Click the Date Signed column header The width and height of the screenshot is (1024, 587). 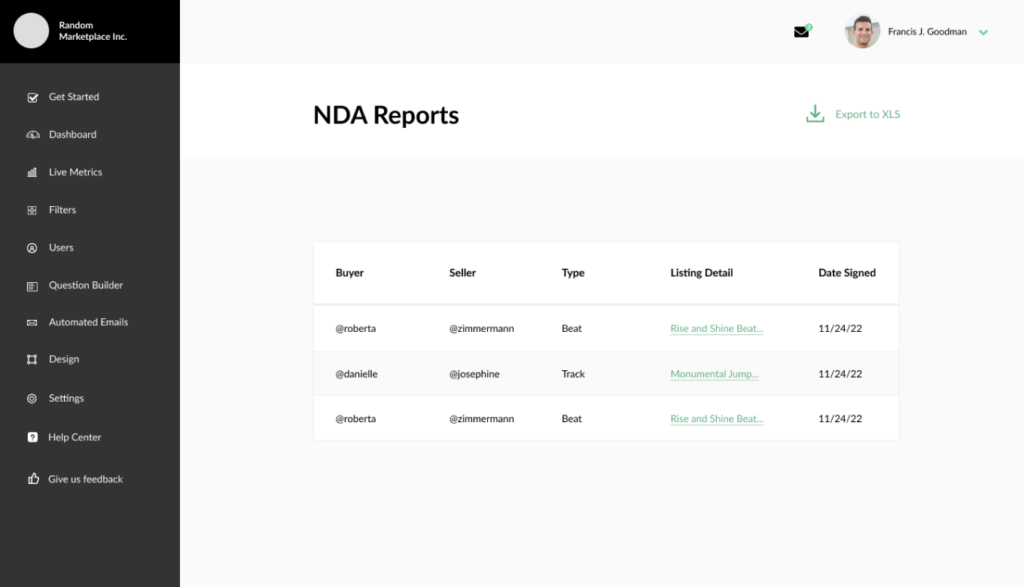coord(847,272)
